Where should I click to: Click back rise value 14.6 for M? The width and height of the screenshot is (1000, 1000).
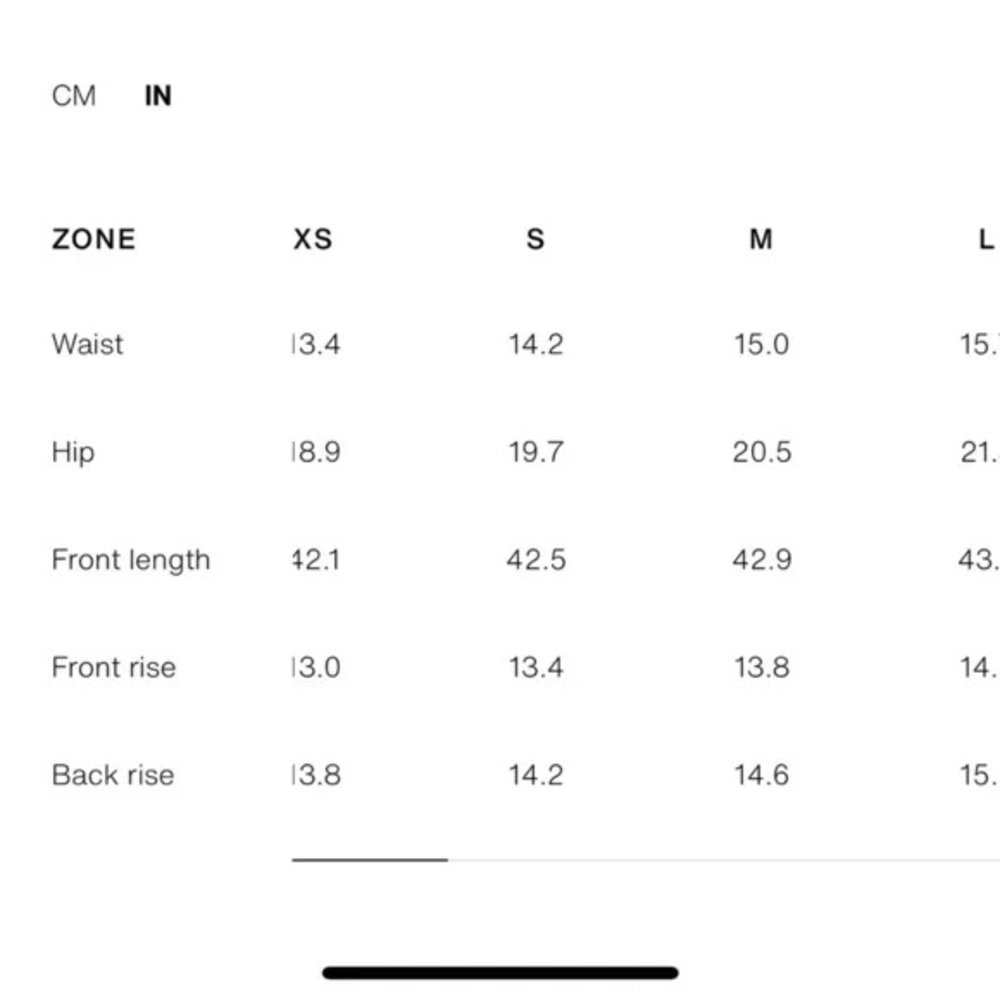tap(762, 776)
